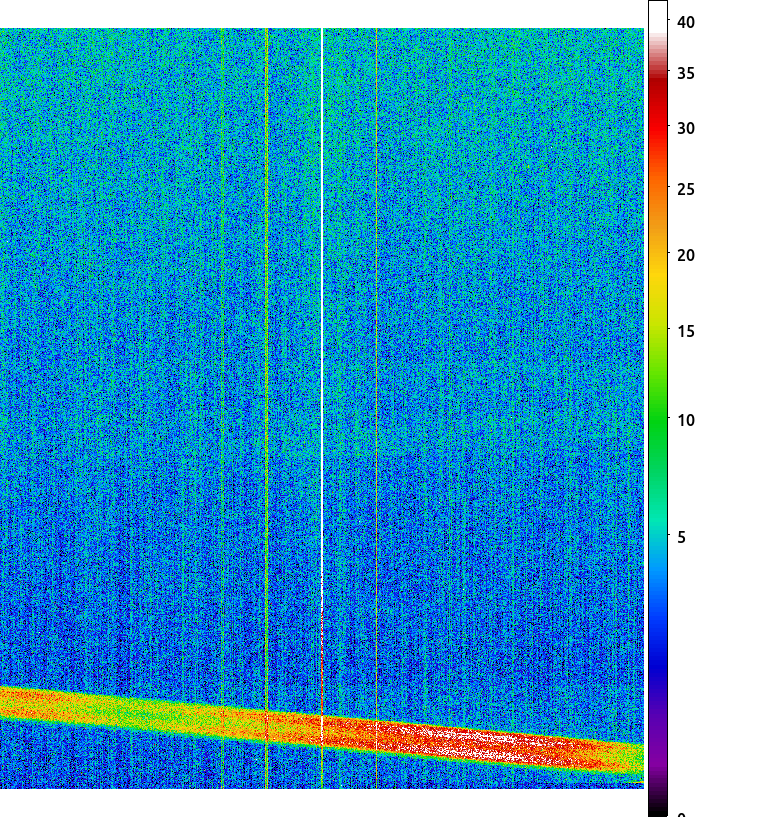Click the colorbar tick label "5"
The image size is (760, 817).
point(681,537)
